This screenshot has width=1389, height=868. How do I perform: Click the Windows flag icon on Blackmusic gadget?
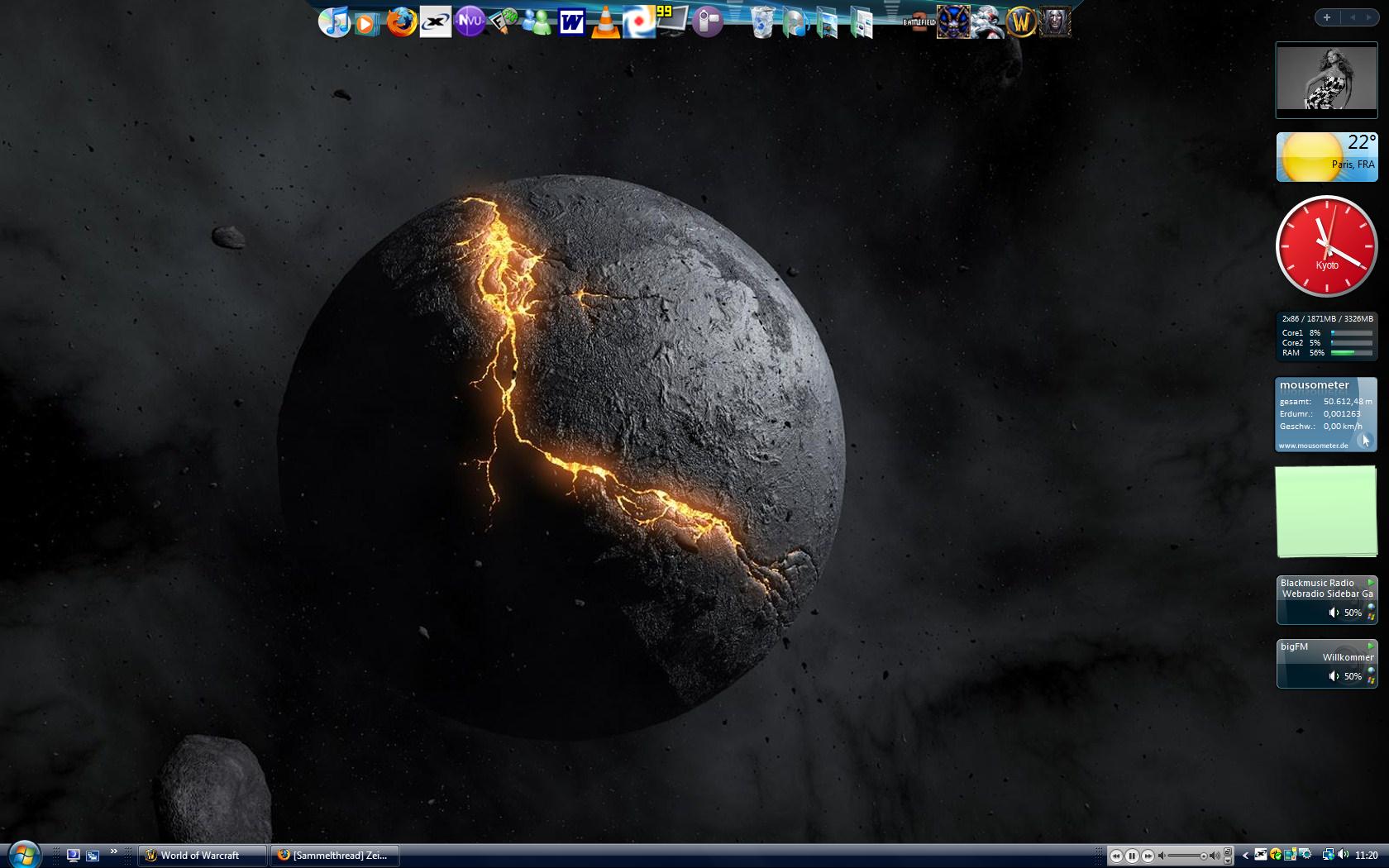click(1371, 617)
